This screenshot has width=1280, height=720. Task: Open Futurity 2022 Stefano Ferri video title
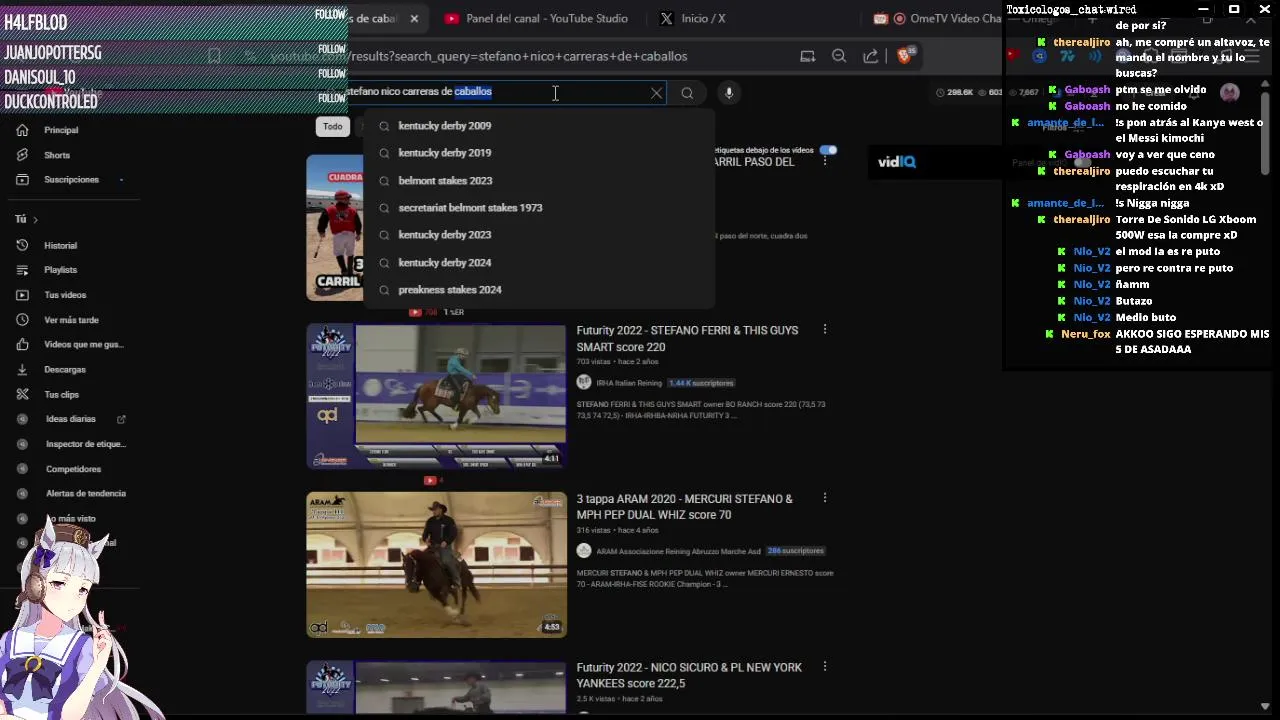(687, 338)
